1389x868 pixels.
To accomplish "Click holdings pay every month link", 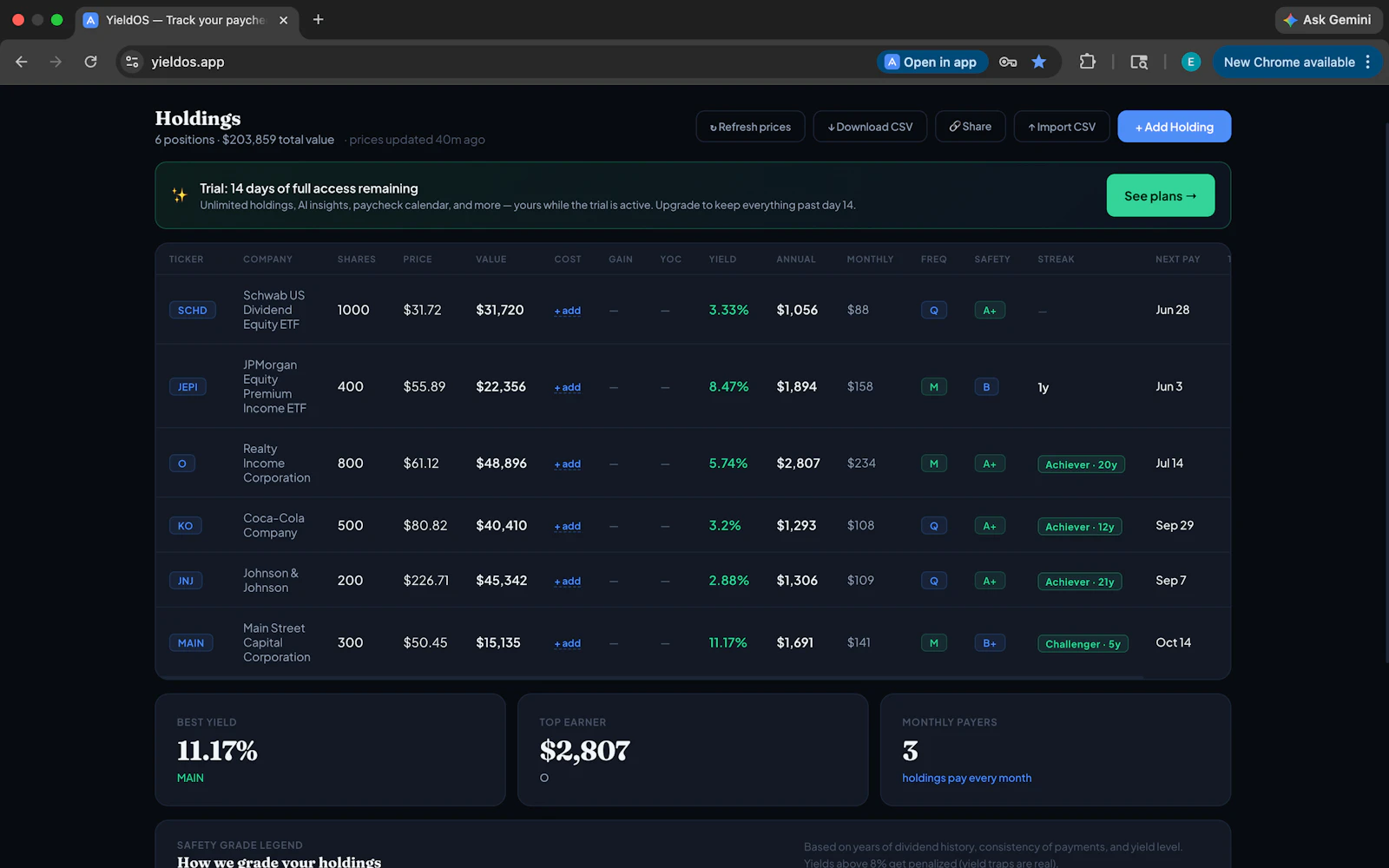I will (967, 778).
